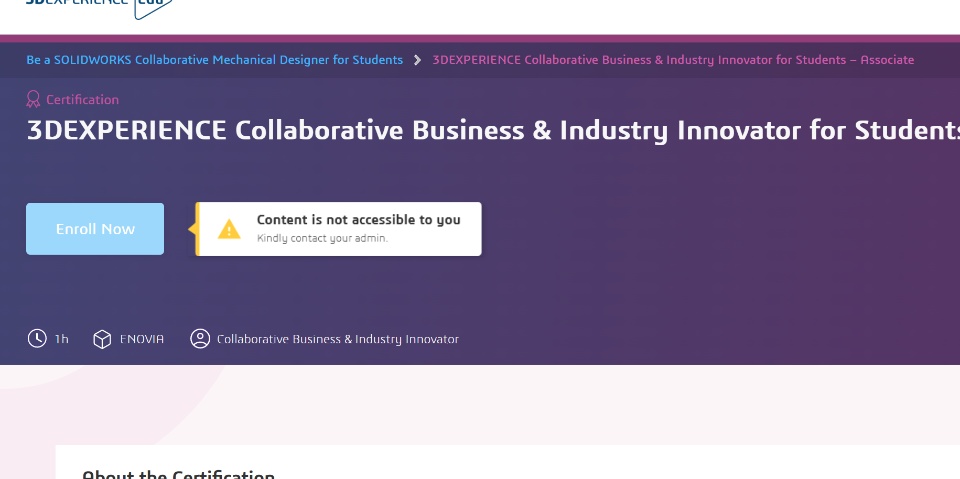Click the purple strip above the breadcrumbs
Viewport: 960px width, 479px height.
[x=480, y=39]
